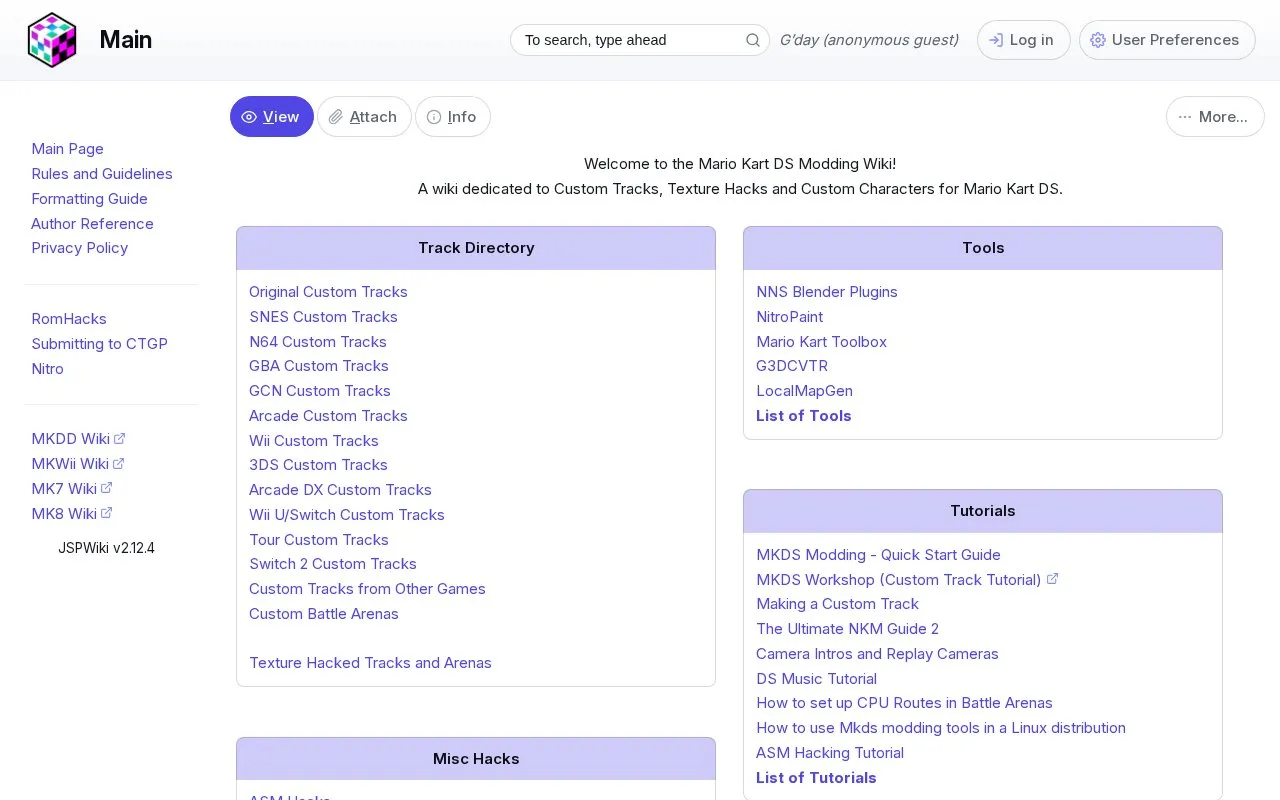Open the Formatting Guide link

(90, 199)
